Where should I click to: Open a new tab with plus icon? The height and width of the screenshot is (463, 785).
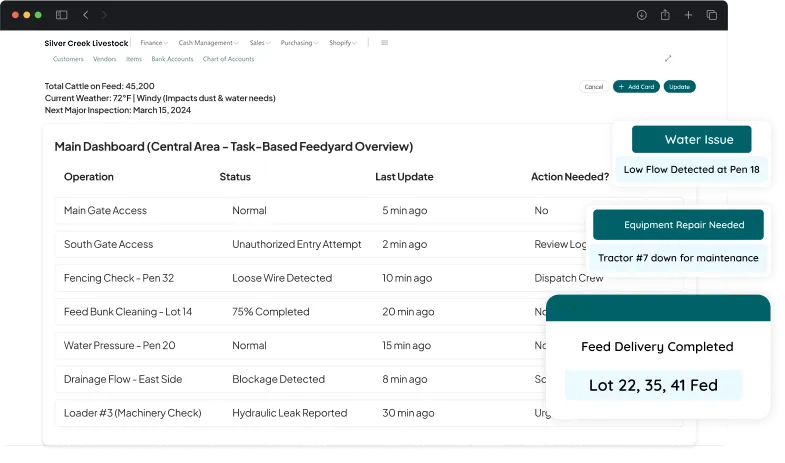click(688, 15)
